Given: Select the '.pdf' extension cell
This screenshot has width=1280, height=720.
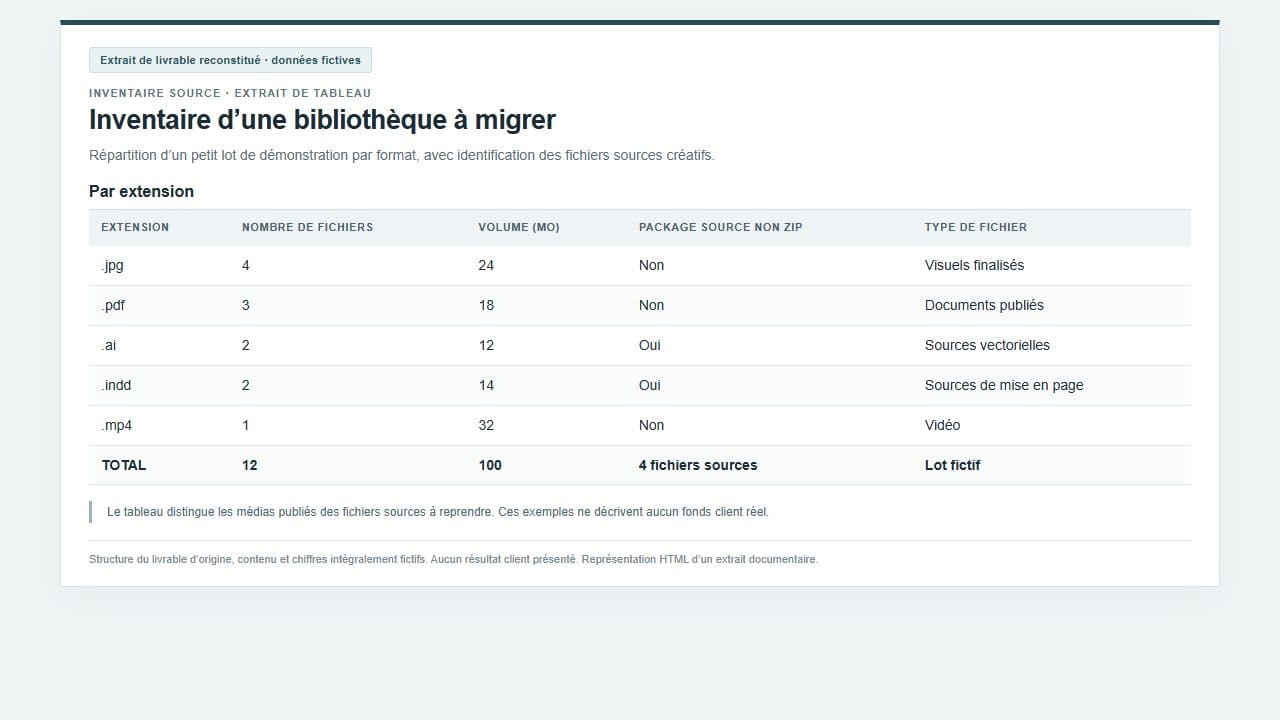Looking at the screenshot, I should click(x=113, y=305).
